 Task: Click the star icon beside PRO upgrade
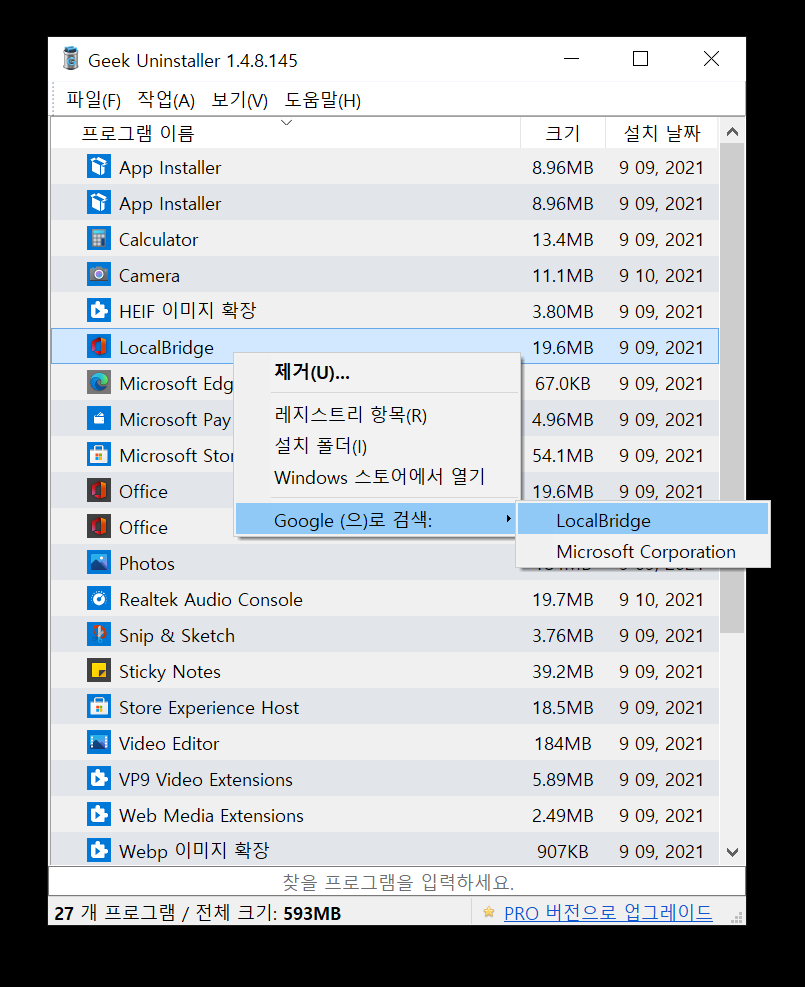coord(488,911)
